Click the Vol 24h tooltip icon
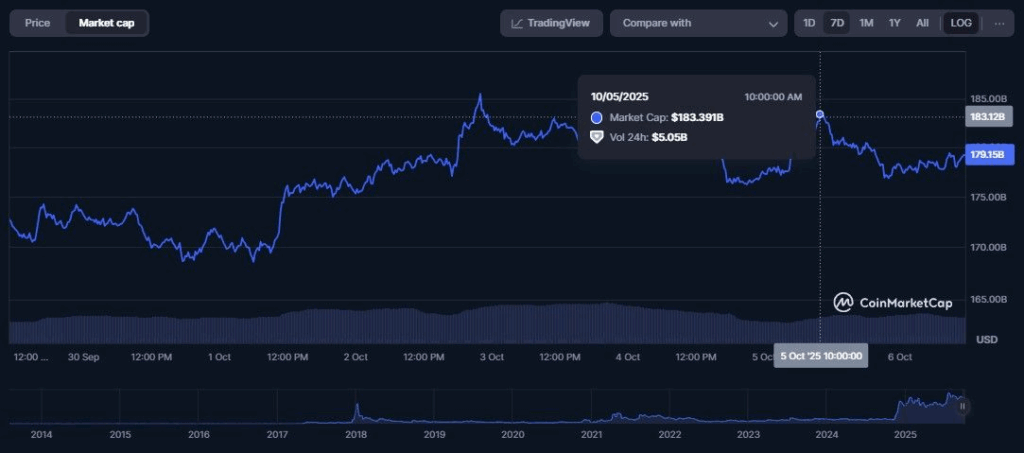Screen dimensions: 1024x453 pos(597,137)
